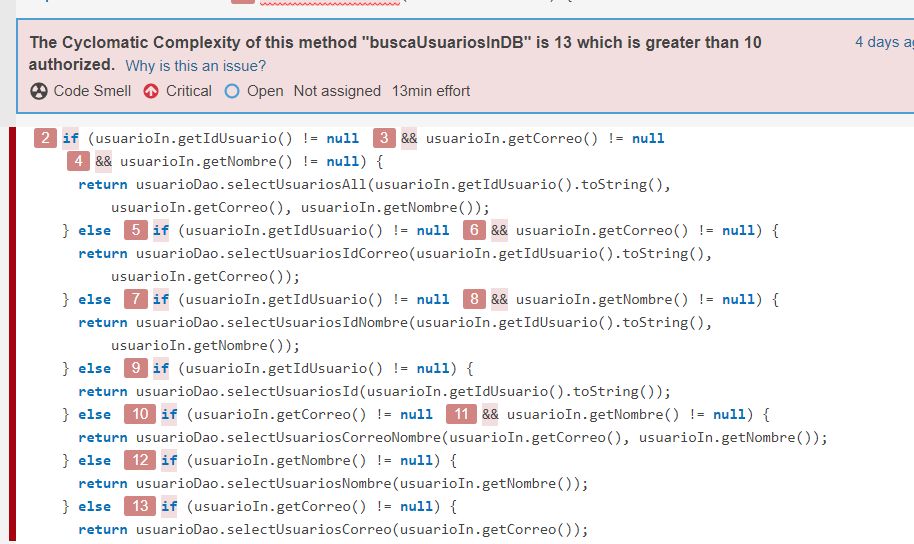Select complexity marker 2
914x544 pixels.
coord(45,138)
